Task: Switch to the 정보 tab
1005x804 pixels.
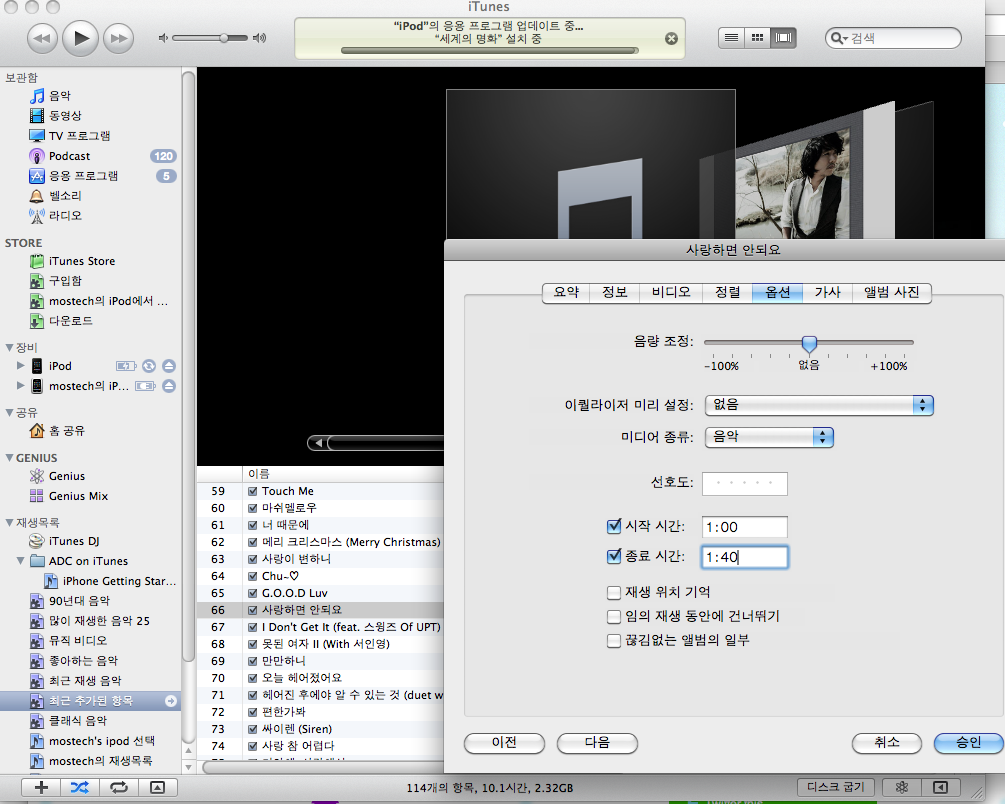Action: (x=615, y=292)
